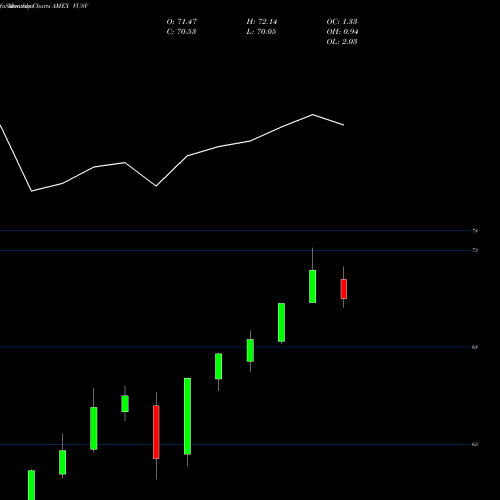Image resolution: width=500 pixels, height=500 pixels.
Task: Click the small green candle left of the long red candle
Action: coord(125,403)
